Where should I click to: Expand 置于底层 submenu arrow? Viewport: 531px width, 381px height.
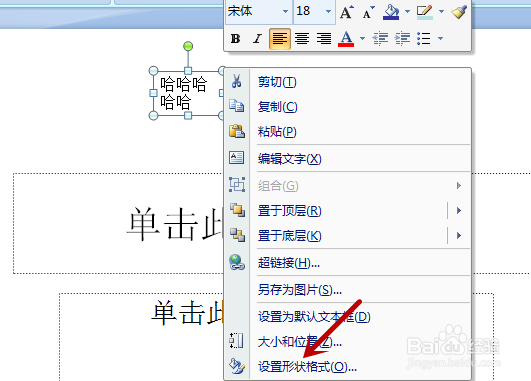pos(459,235)
